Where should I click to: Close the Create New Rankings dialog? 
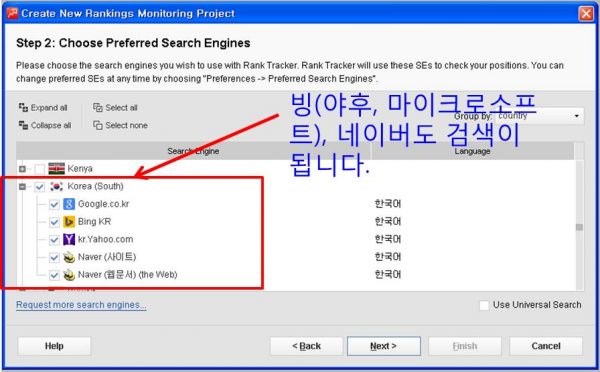click(586, 13)
